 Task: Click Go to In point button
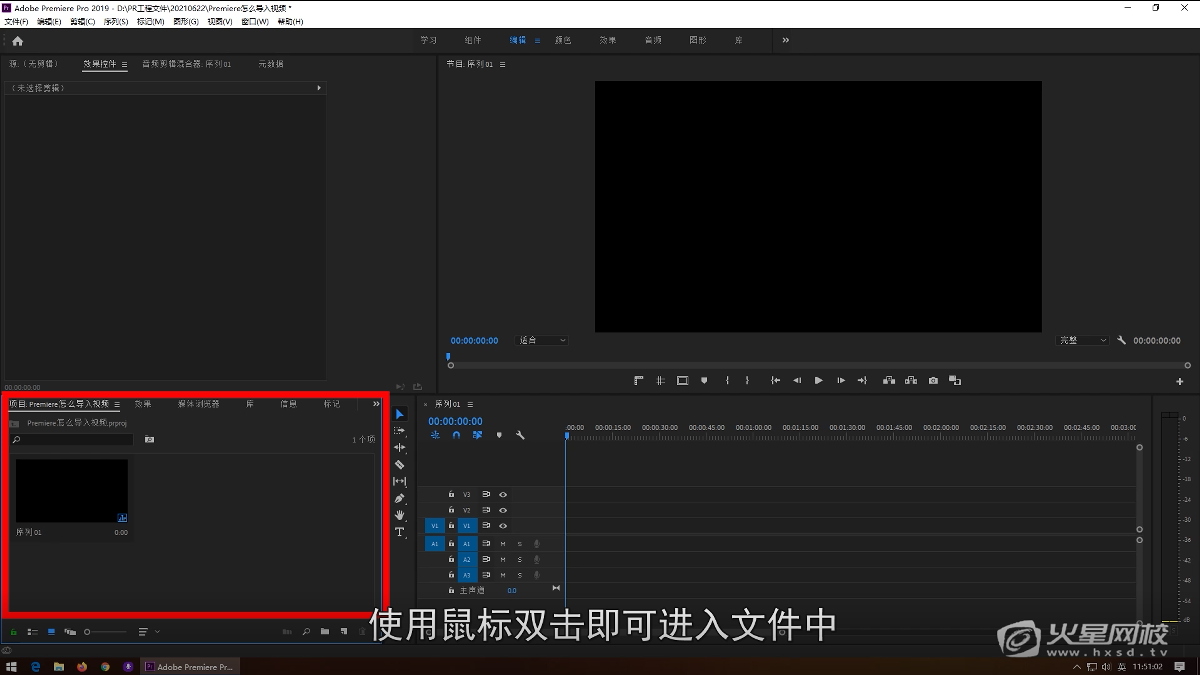click(x=775, y=380)
